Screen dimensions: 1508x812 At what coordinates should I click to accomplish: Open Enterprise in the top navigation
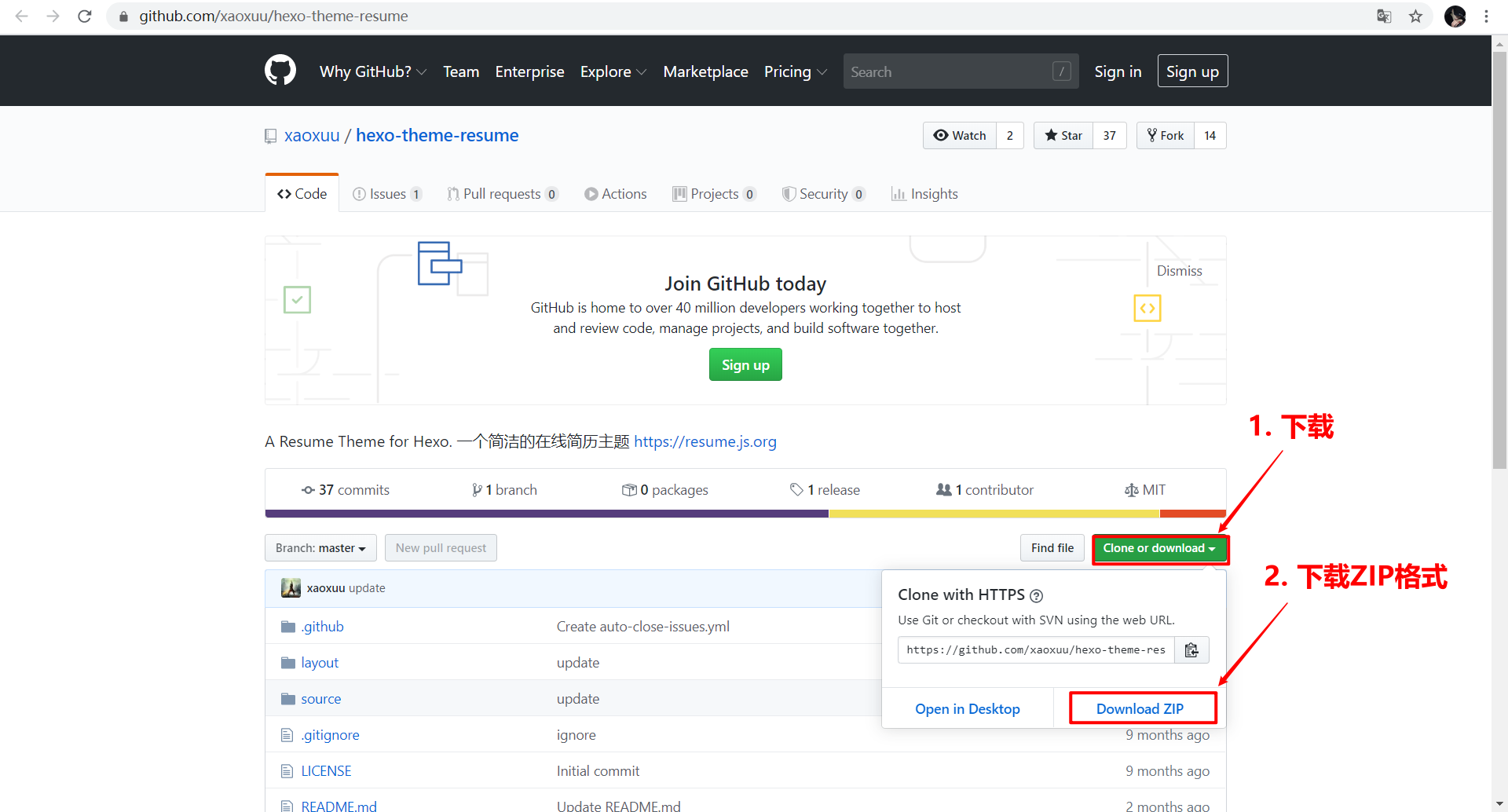click(530, 71)
